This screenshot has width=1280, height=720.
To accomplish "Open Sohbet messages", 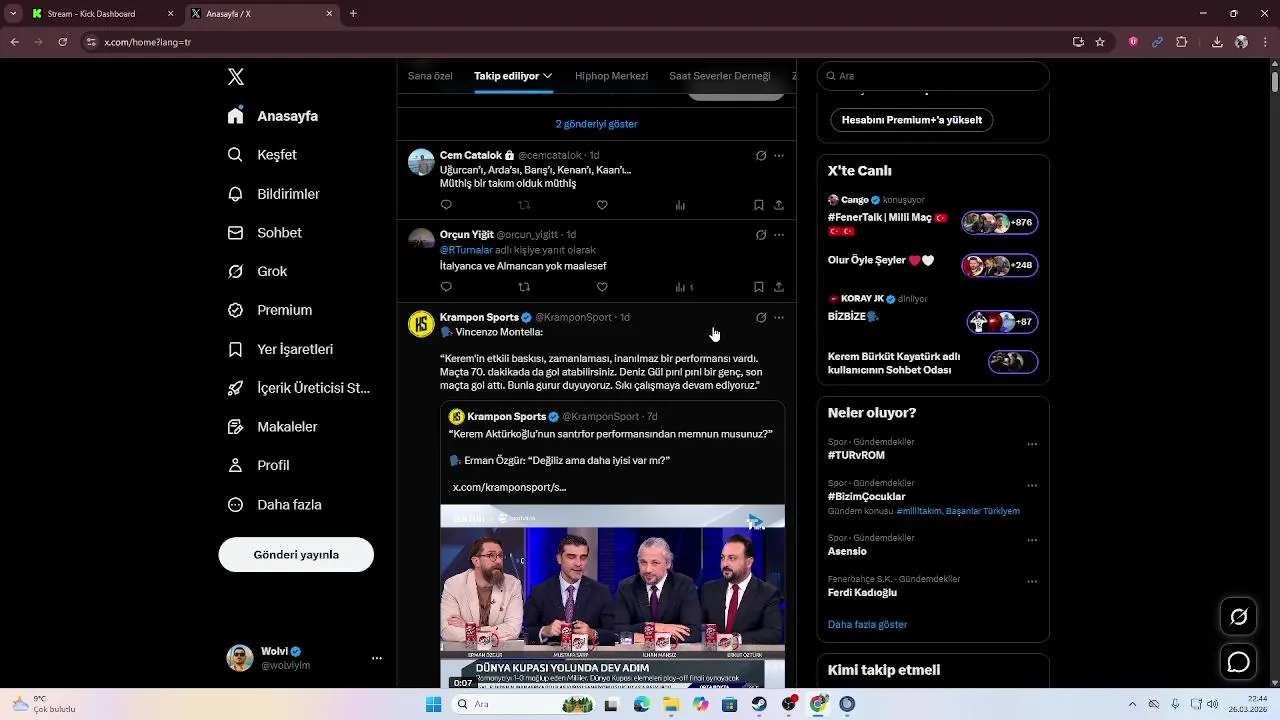I will [265, 233].
